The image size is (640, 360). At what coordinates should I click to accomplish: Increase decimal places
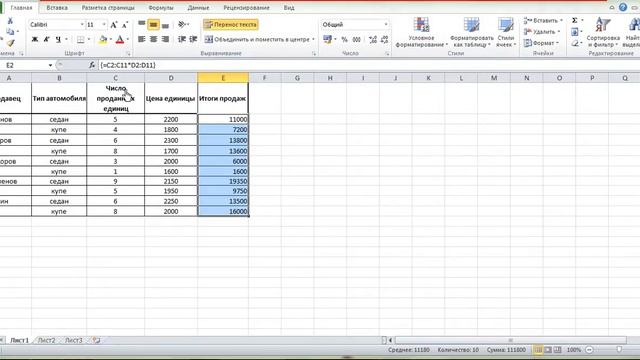(x=373, y=40)
